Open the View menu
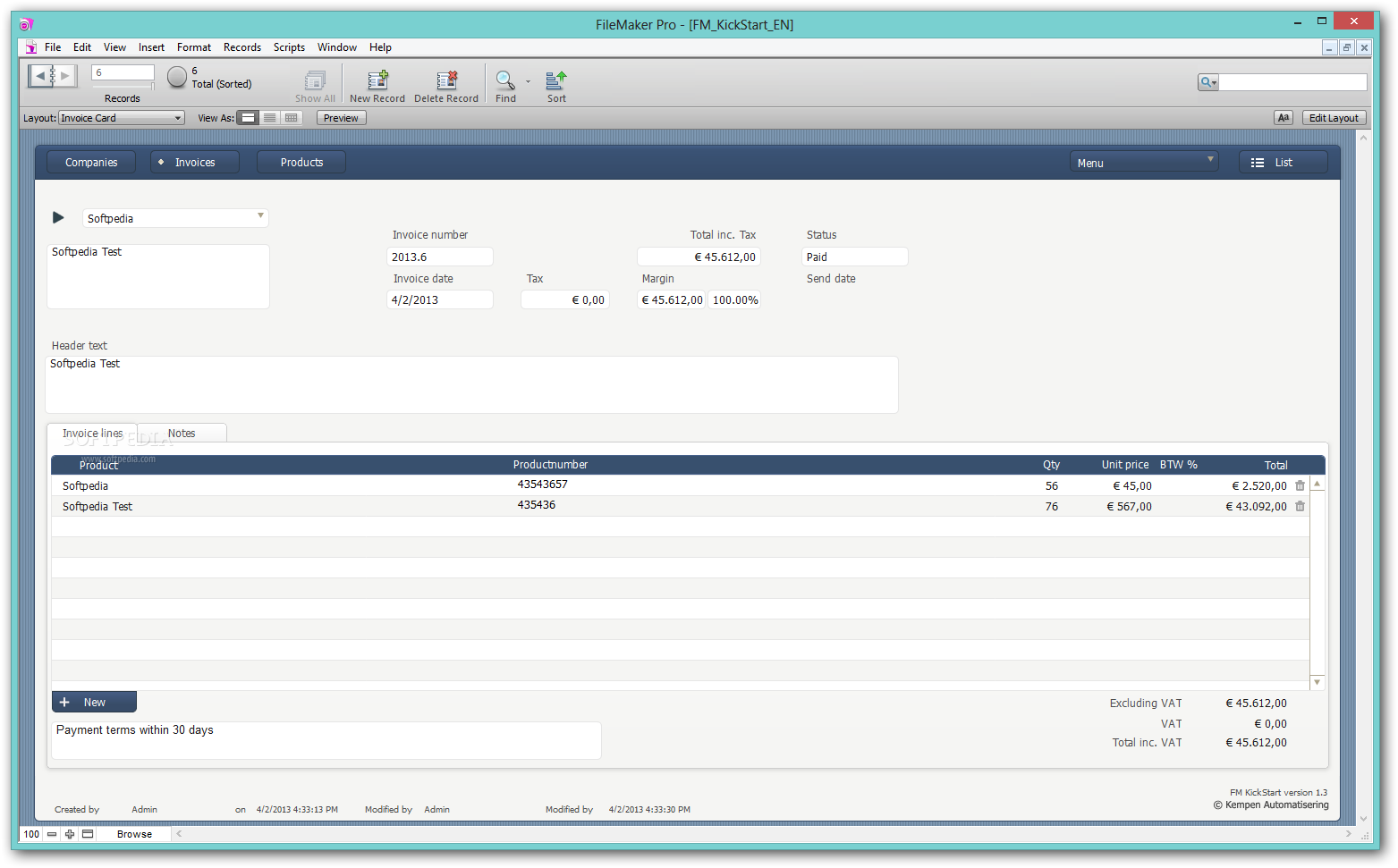Image resolution: width=1398 pixels, height=868 pixels. pos(114,47)
